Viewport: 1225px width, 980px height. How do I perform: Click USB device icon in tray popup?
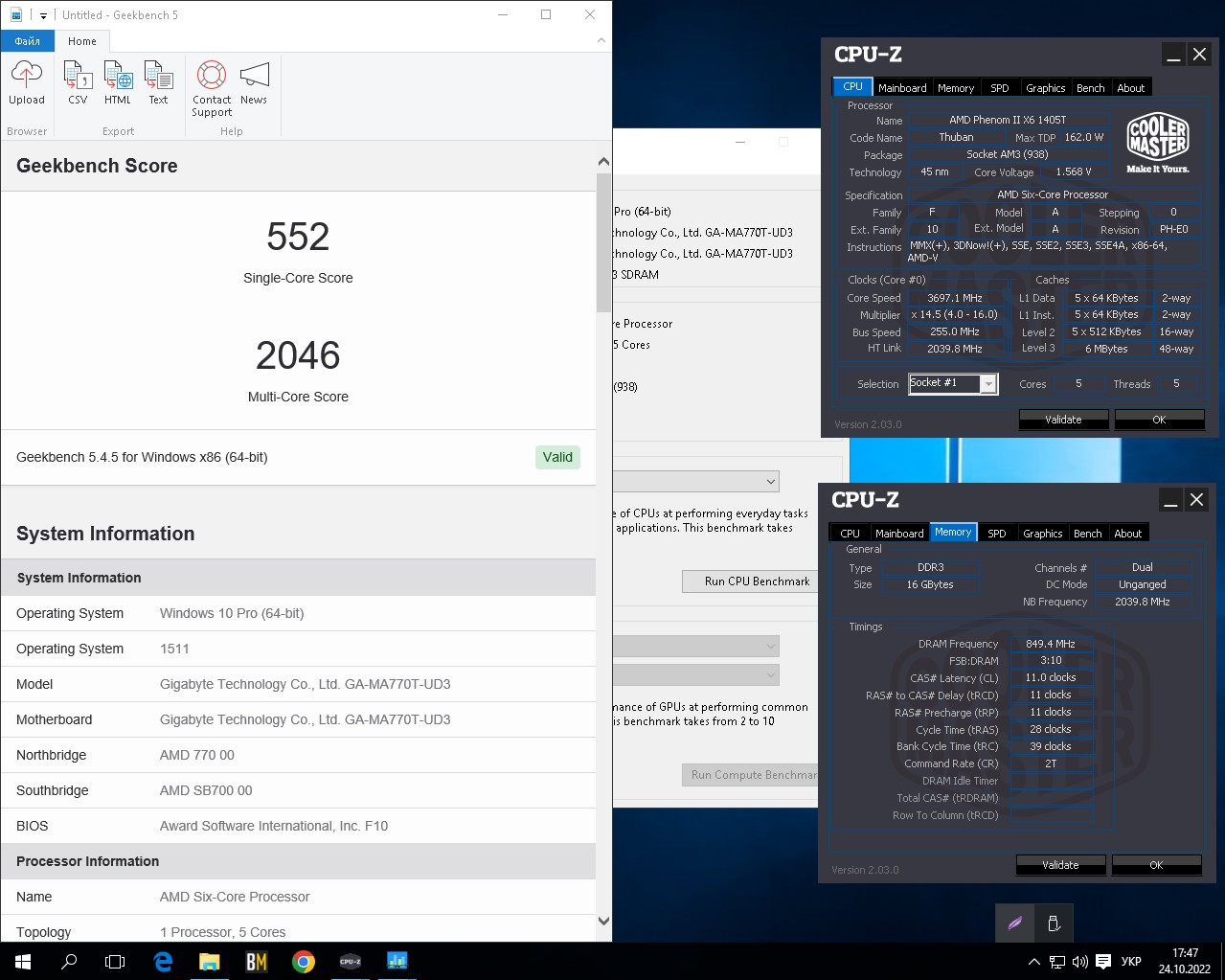pos(1054,923)
